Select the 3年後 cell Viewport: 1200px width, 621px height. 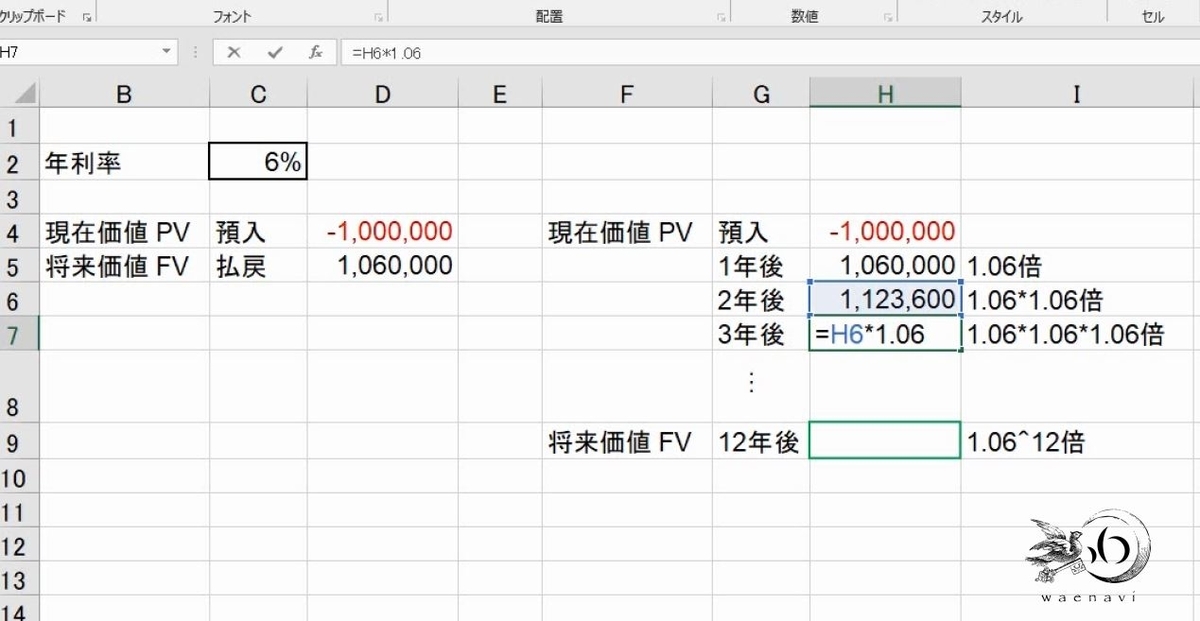coord(762,334)
